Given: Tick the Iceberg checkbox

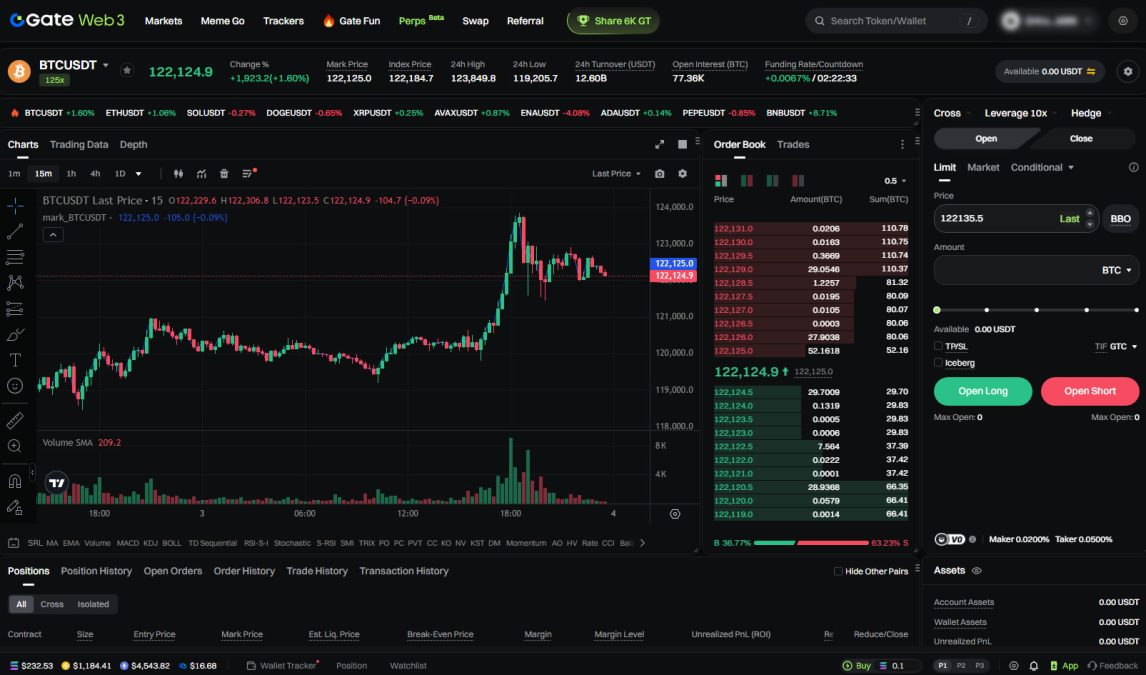Looking at the screenshot, I should click(x=938, y=363).
